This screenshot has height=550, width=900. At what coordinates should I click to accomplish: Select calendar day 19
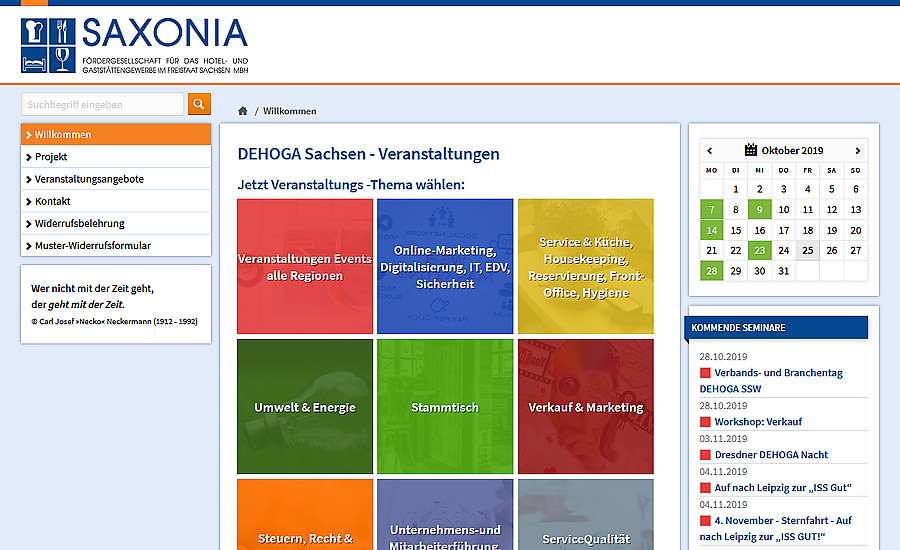(832, 230)
